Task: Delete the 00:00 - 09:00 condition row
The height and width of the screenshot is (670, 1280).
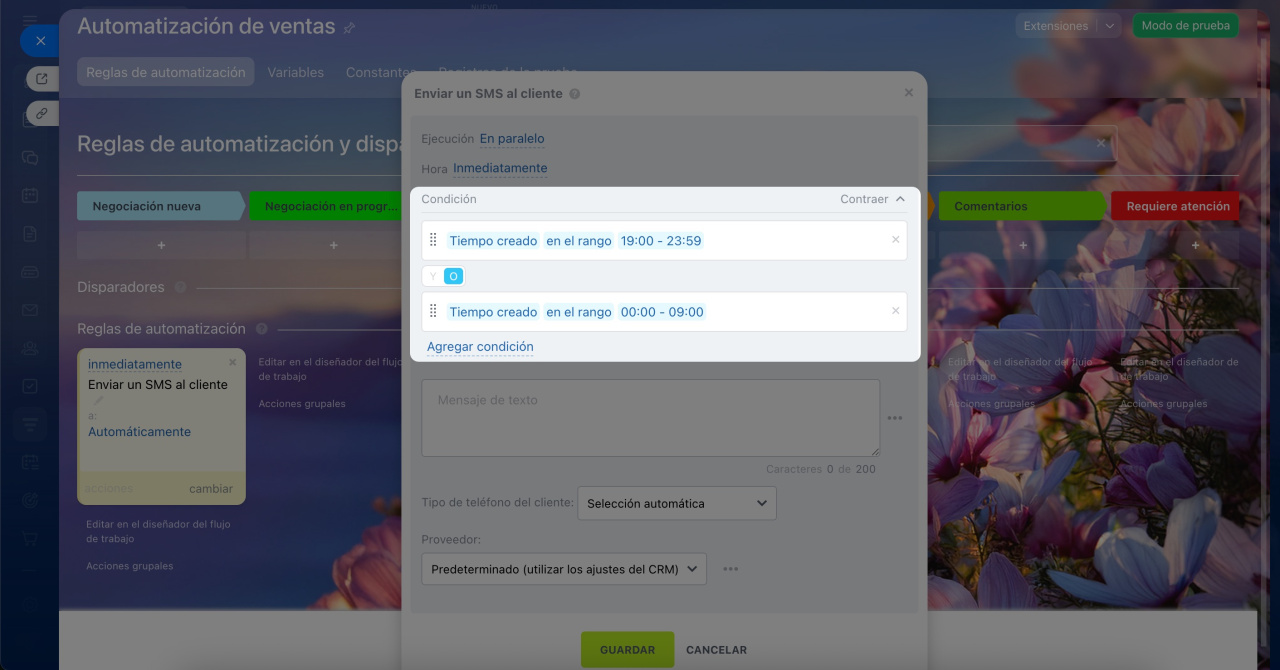Action: point(895,311)
